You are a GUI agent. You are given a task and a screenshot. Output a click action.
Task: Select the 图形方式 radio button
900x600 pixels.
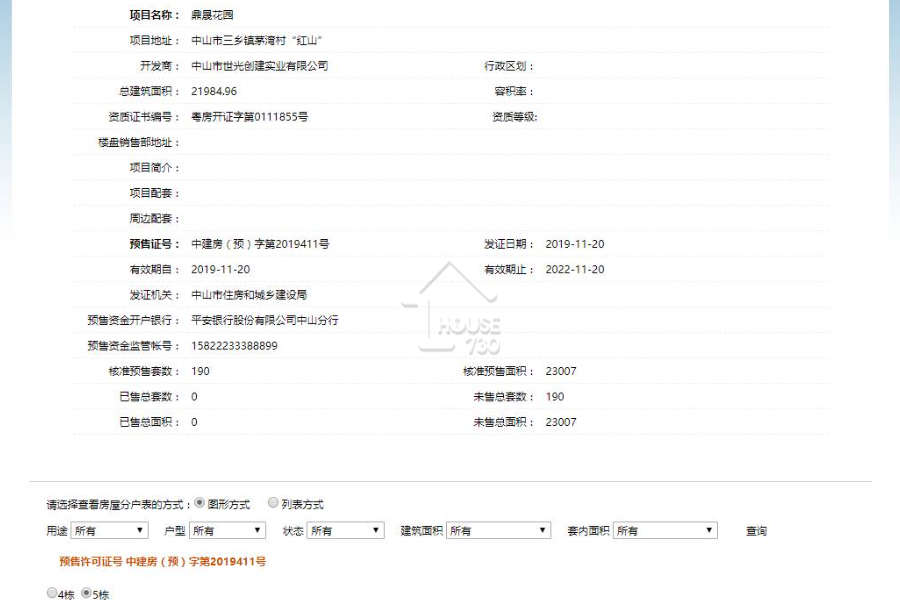[199, 502]
